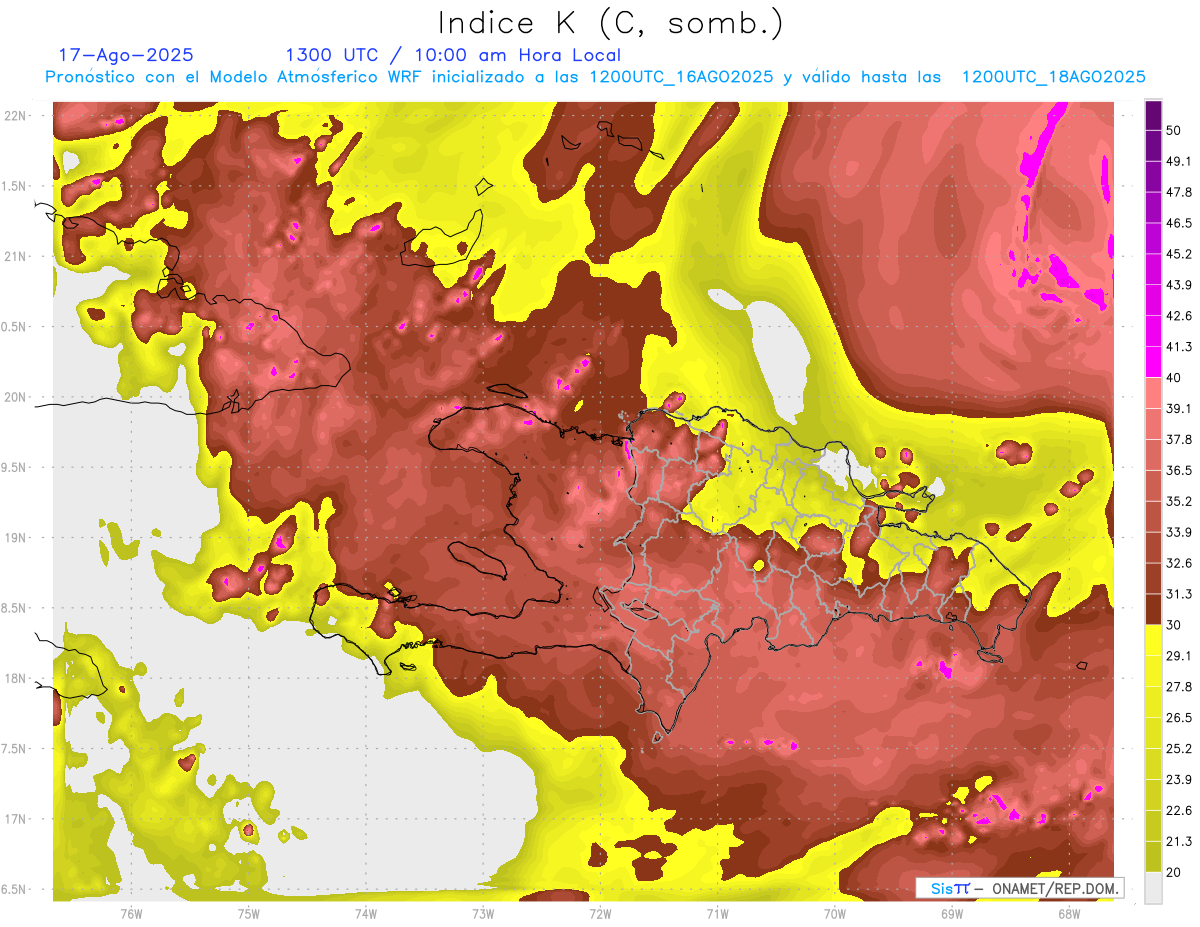The image size is (1200, 927).
Task: Click the 'Sis' logo text in the credit box
Action: point(940,888)
